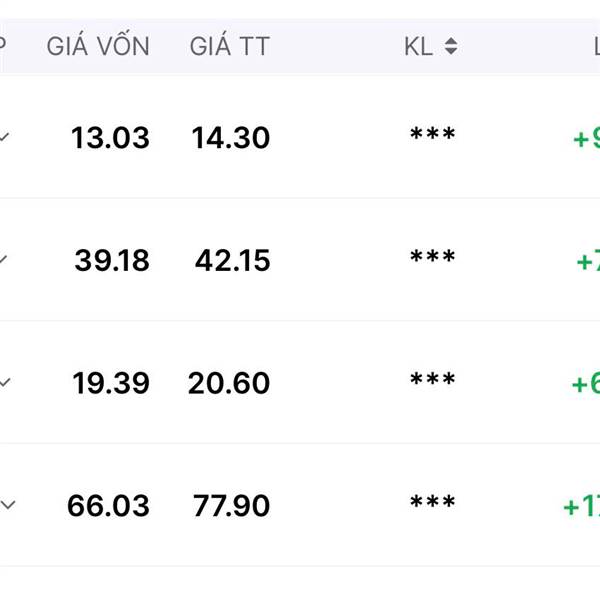Open the green profit value in the 14.30 row
This screenshot has width=600, height=600.
click(x=586, y=138)
